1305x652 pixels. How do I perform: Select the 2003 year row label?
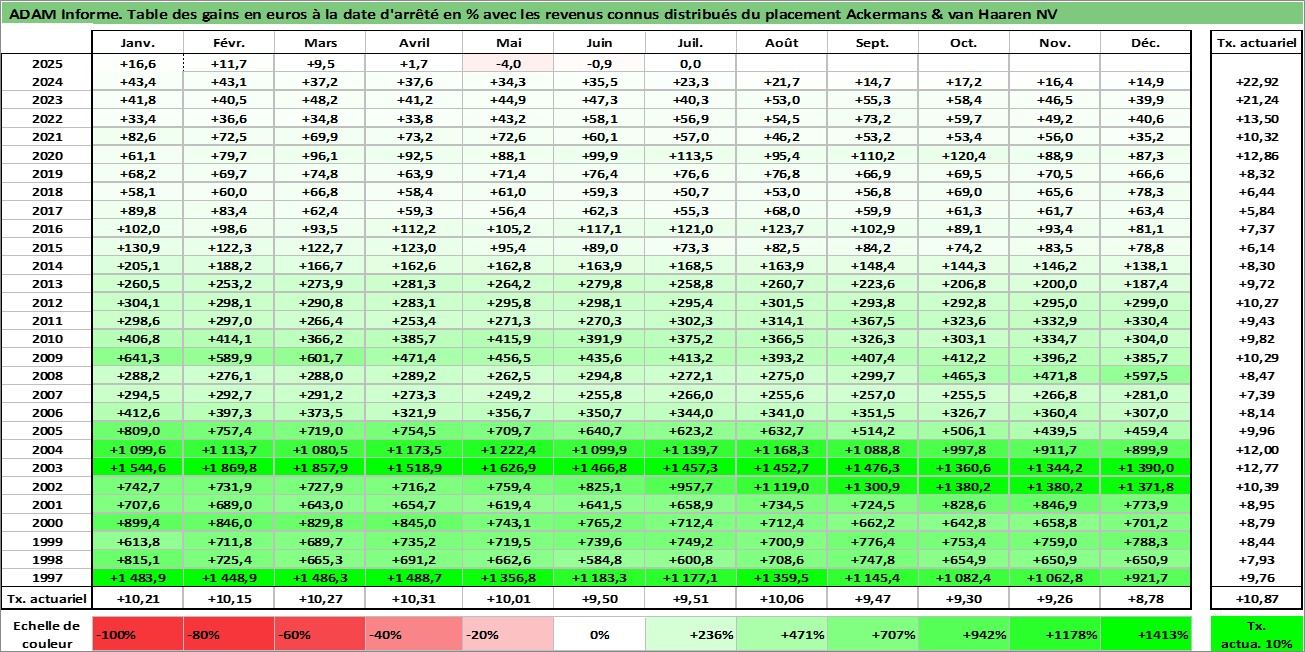47,468
